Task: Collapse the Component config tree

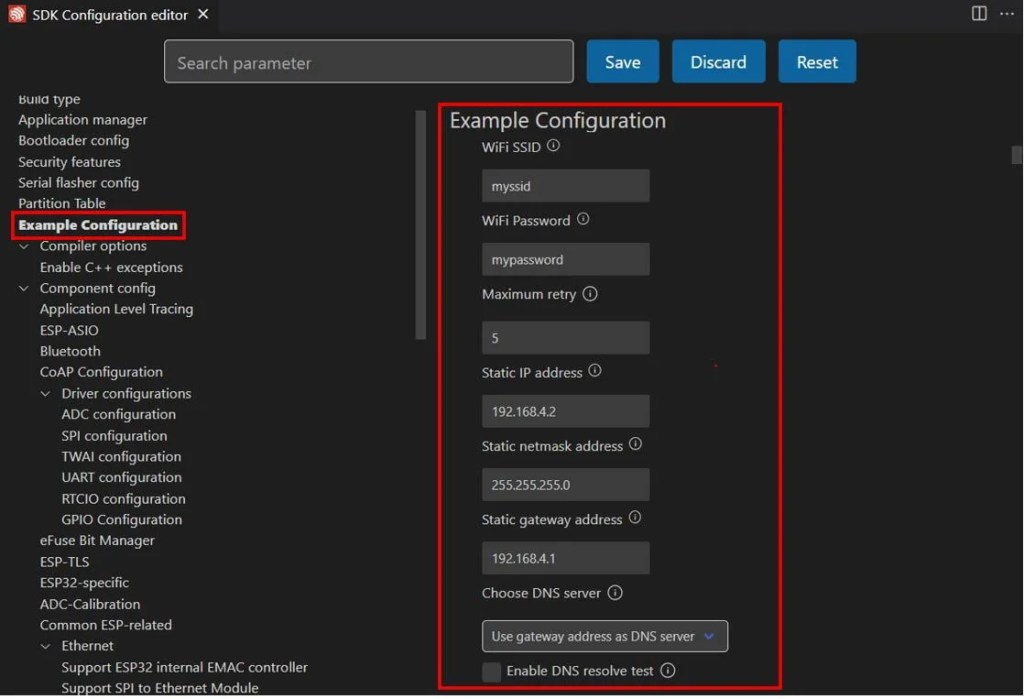Action: coord(24,288)
